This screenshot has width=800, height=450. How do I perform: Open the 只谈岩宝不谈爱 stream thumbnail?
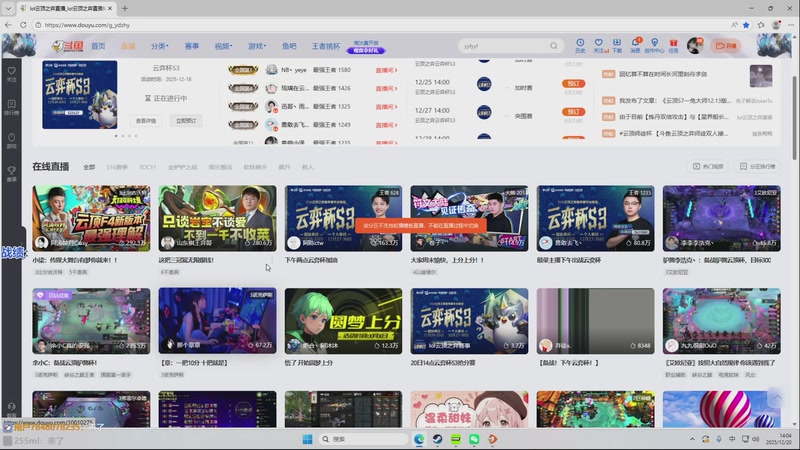[217, 218]
